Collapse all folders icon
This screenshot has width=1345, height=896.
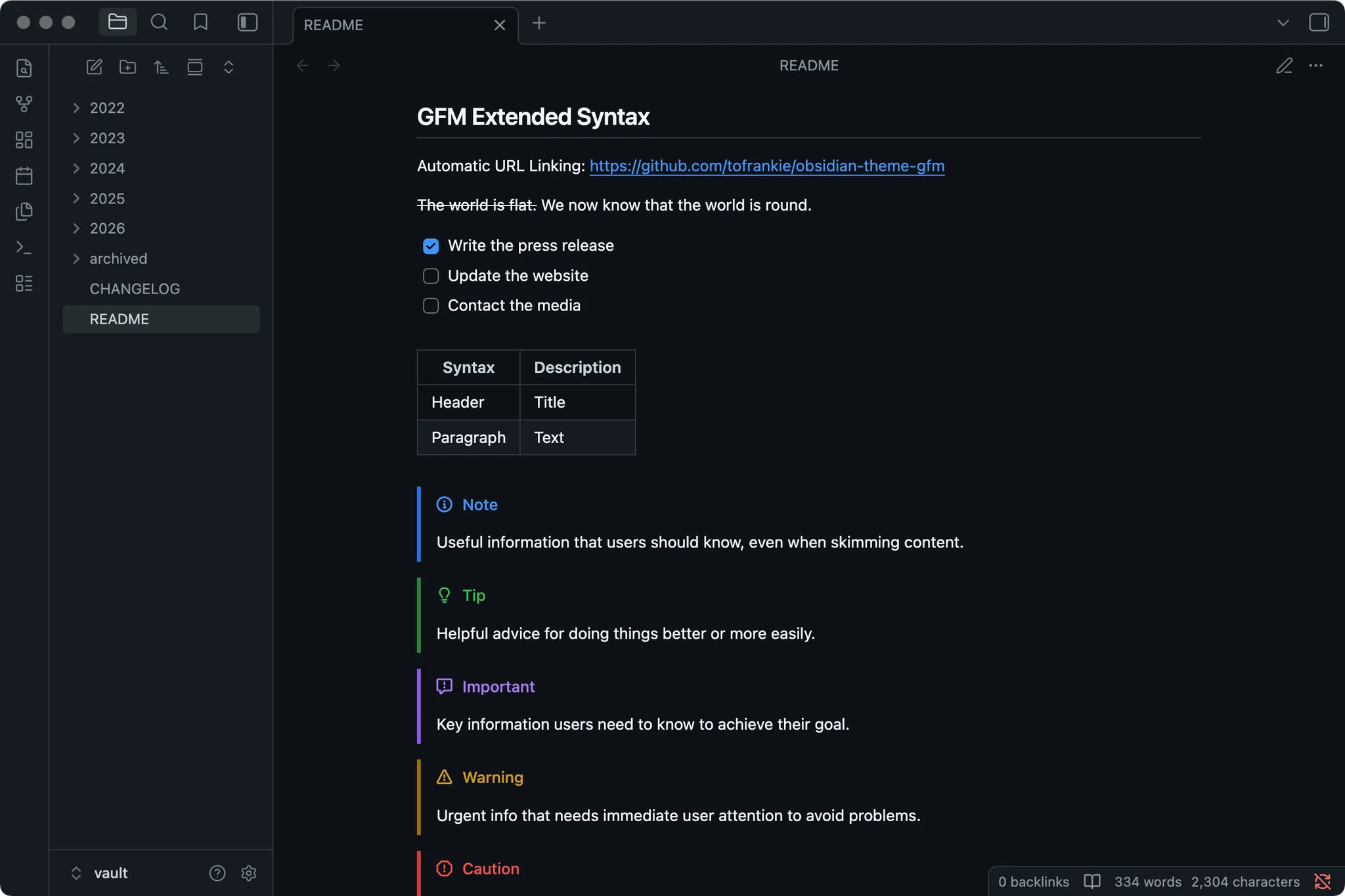229,67
